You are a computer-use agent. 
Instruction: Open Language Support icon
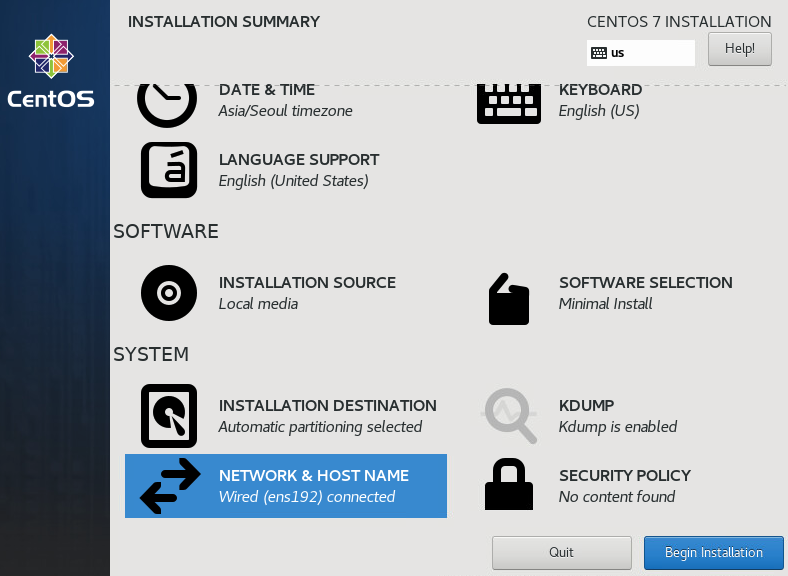169,170
